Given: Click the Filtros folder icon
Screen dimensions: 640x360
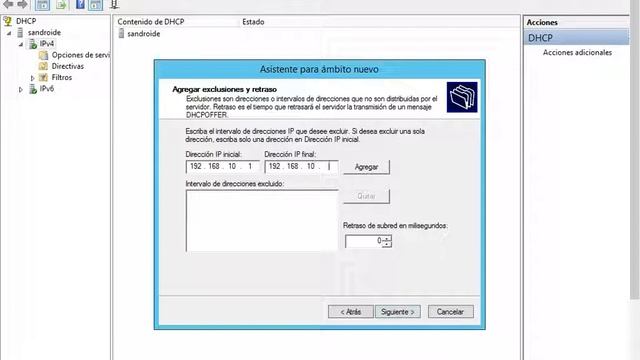Looking at the screenshot, I should [x=43, y=77].
